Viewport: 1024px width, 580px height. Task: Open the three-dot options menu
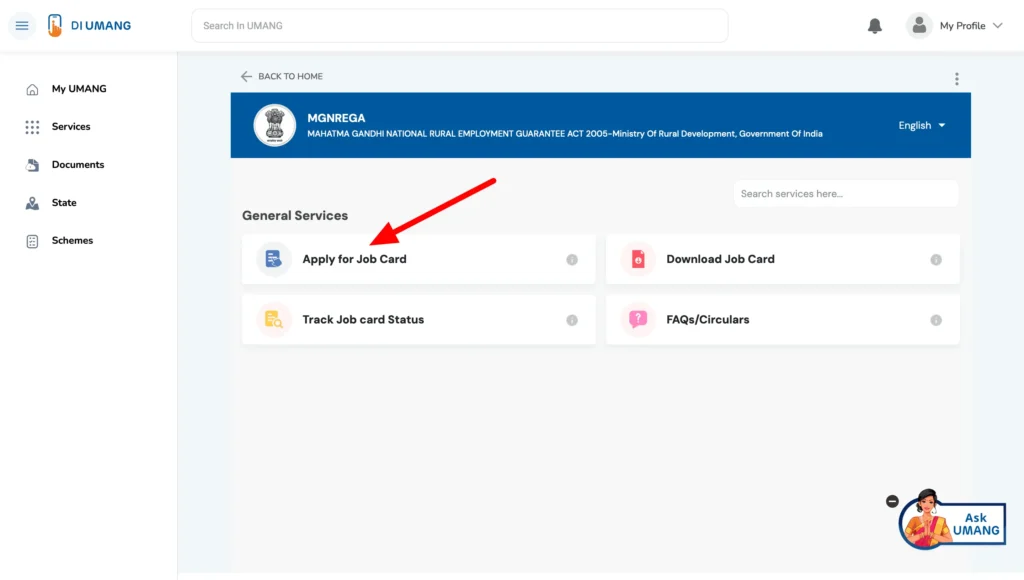[956, 79]
